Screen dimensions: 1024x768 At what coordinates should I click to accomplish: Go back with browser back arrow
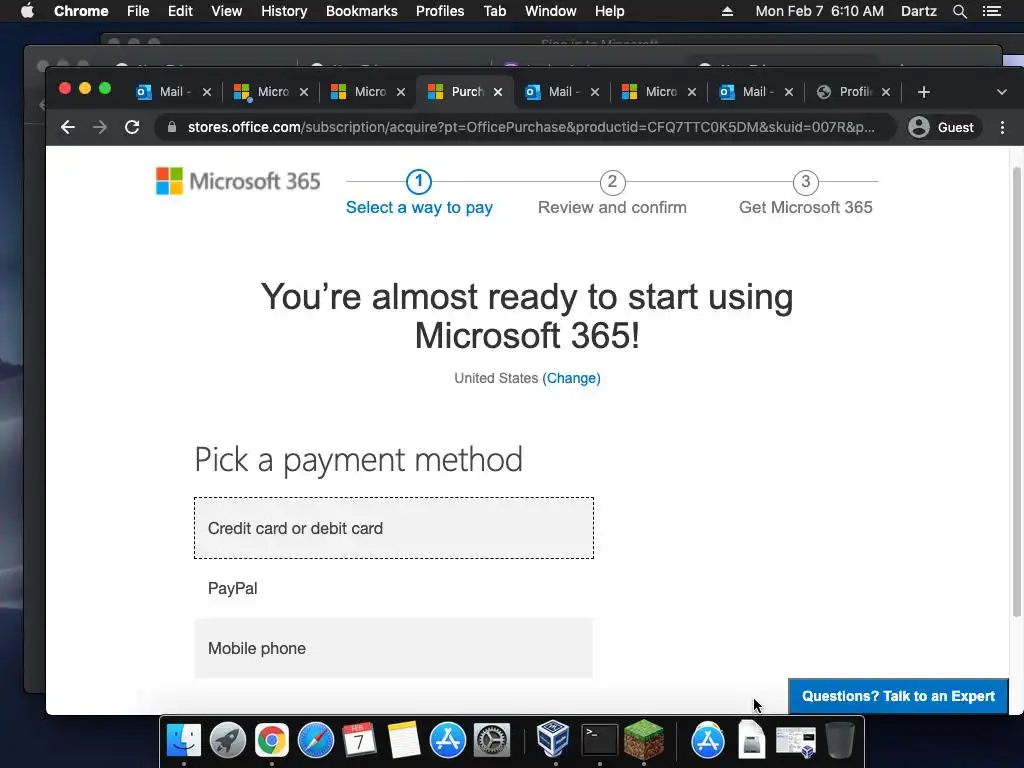coord(68,127)
